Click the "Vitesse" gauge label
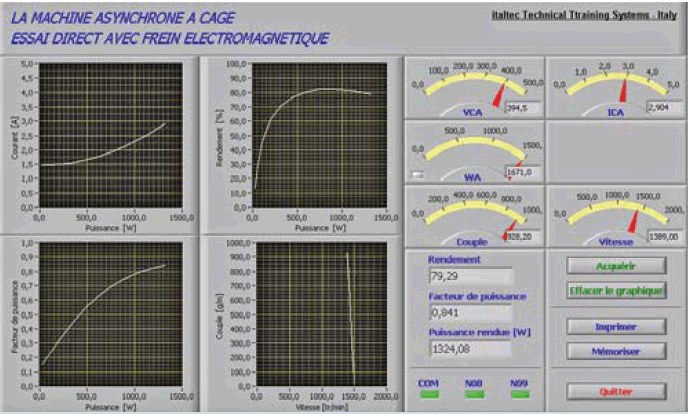This screenshot has height=414, width=688. click(x=616, y=242)
